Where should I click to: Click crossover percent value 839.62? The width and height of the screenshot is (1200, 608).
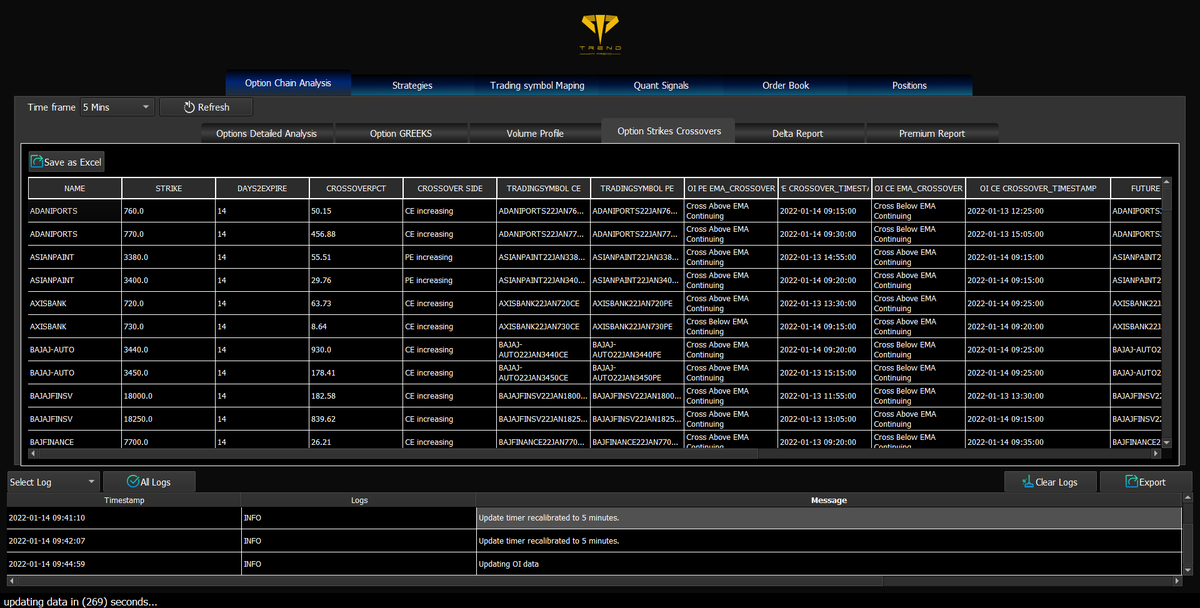[x=356, y=419]
